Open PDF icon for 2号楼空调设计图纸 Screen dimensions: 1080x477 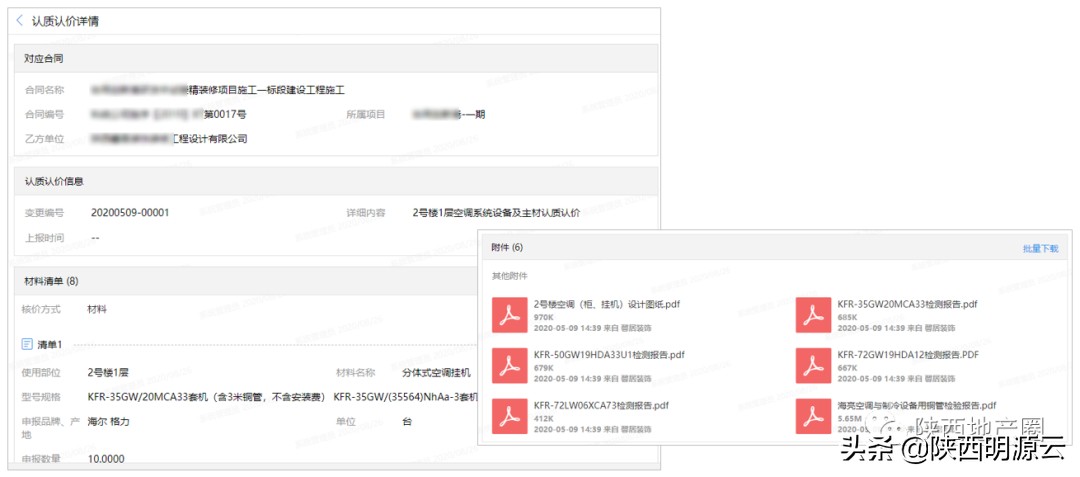tap(509, 315)
